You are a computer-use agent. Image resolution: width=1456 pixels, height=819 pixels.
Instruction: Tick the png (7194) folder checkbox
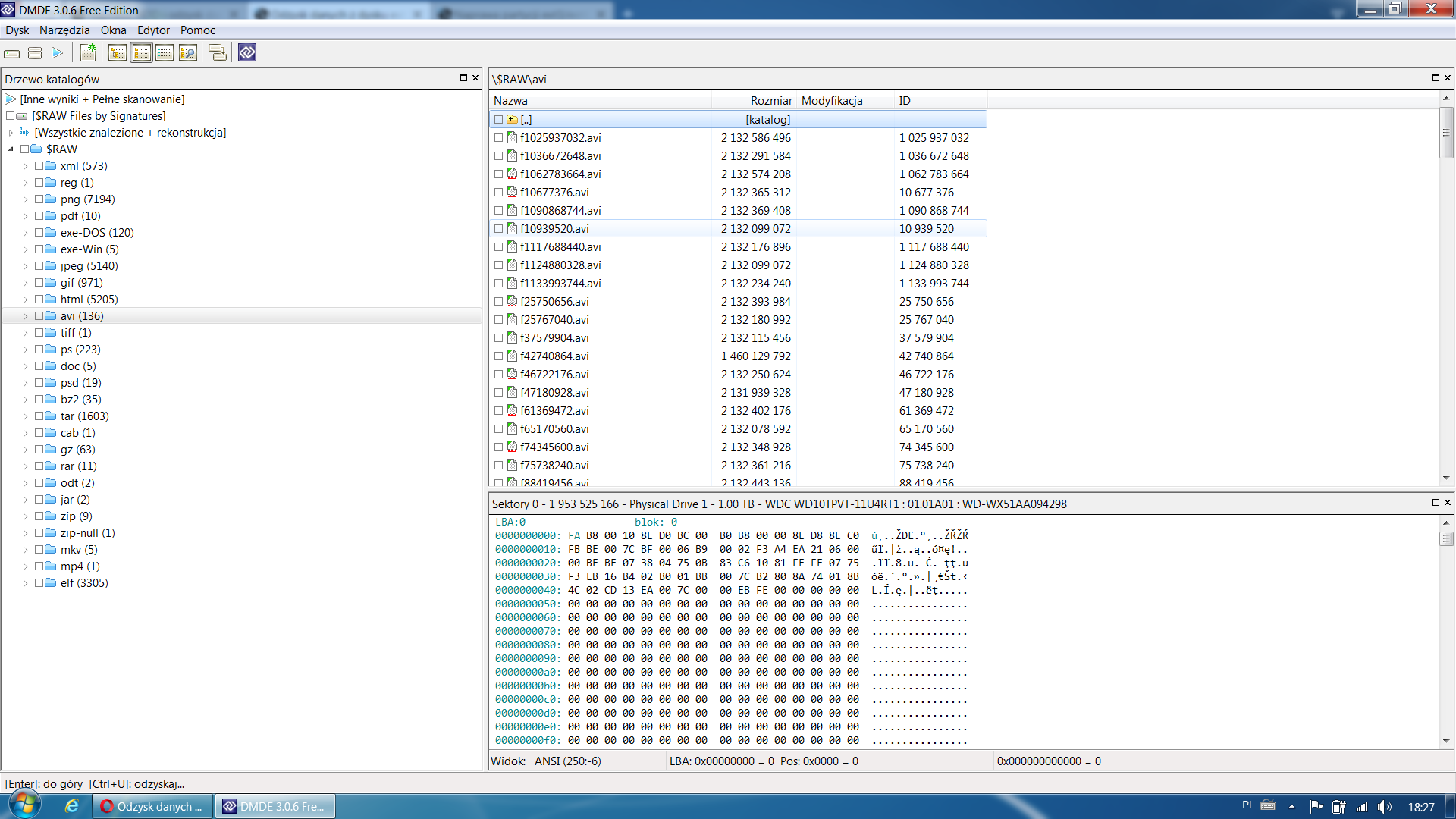[39, 199]
